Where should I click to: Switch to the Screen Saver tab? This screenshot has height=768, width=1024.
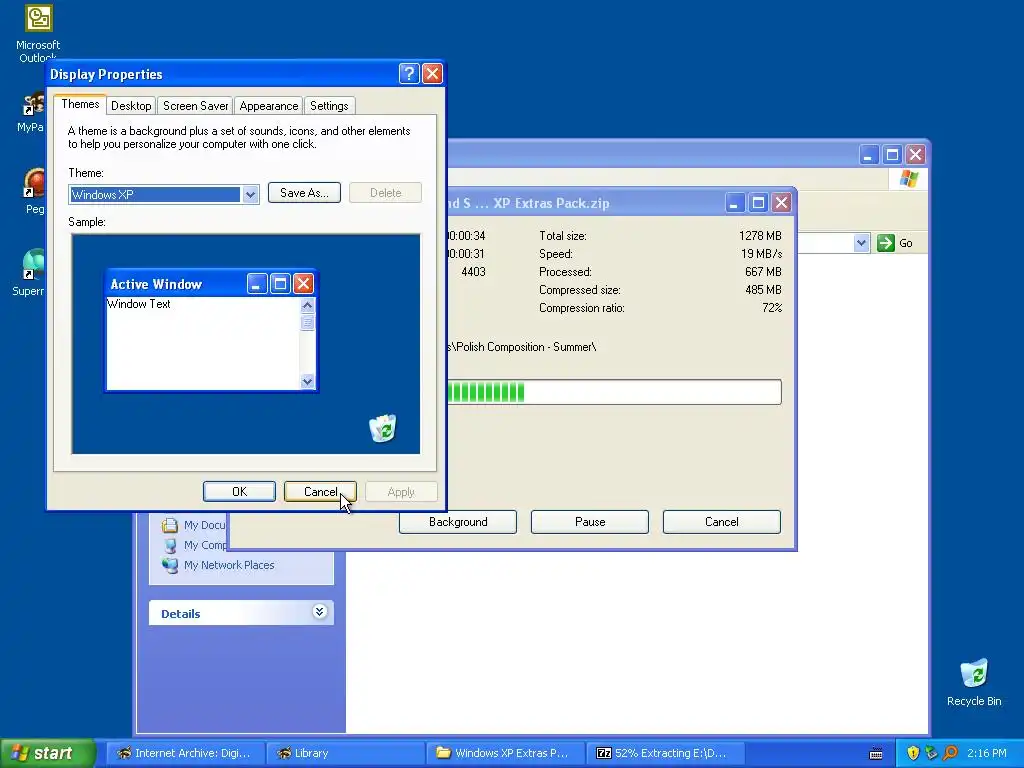(x=195, y=106)
